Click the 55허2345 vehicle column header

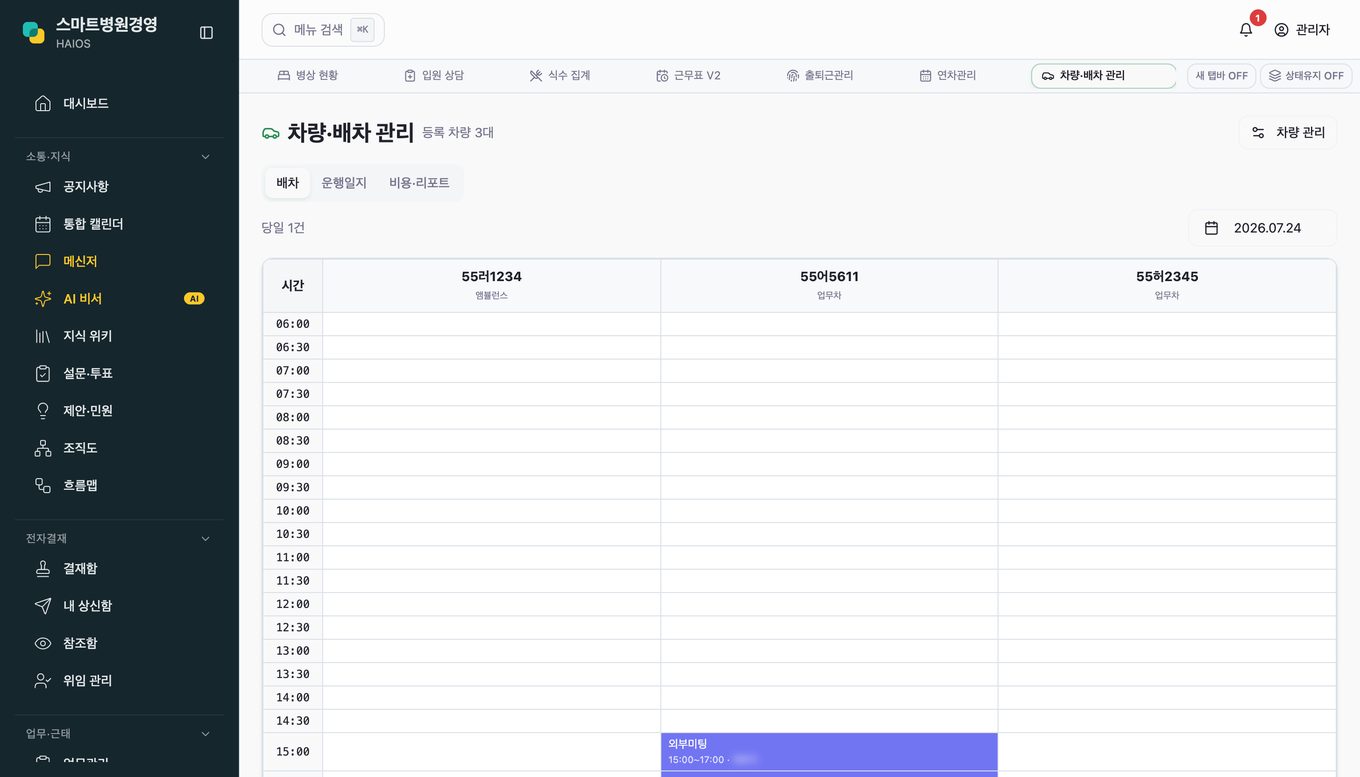pos(1167,285)
